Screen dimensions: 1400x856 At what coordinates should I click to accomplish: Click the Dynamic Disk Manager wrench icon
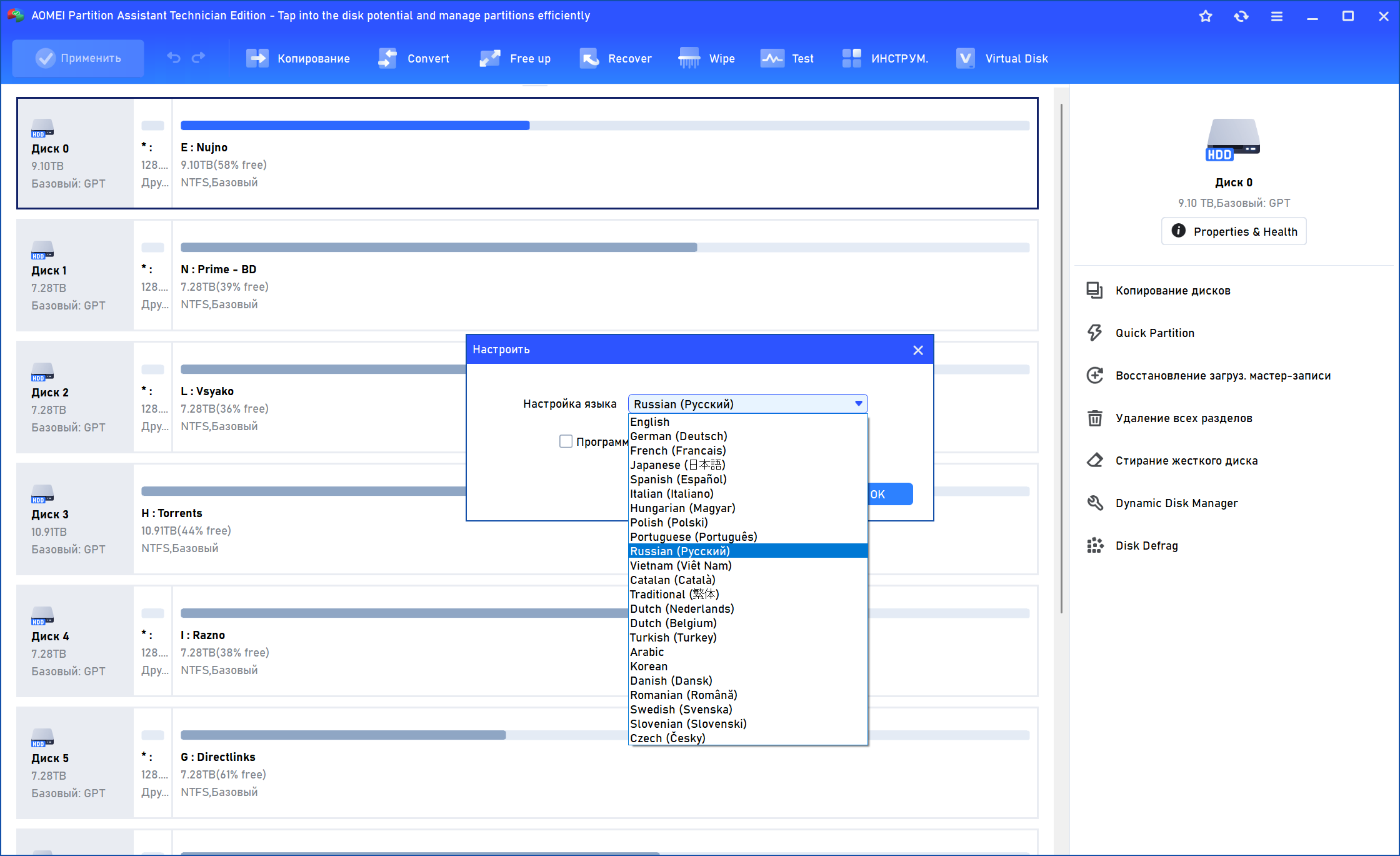tap(1095, 503)
